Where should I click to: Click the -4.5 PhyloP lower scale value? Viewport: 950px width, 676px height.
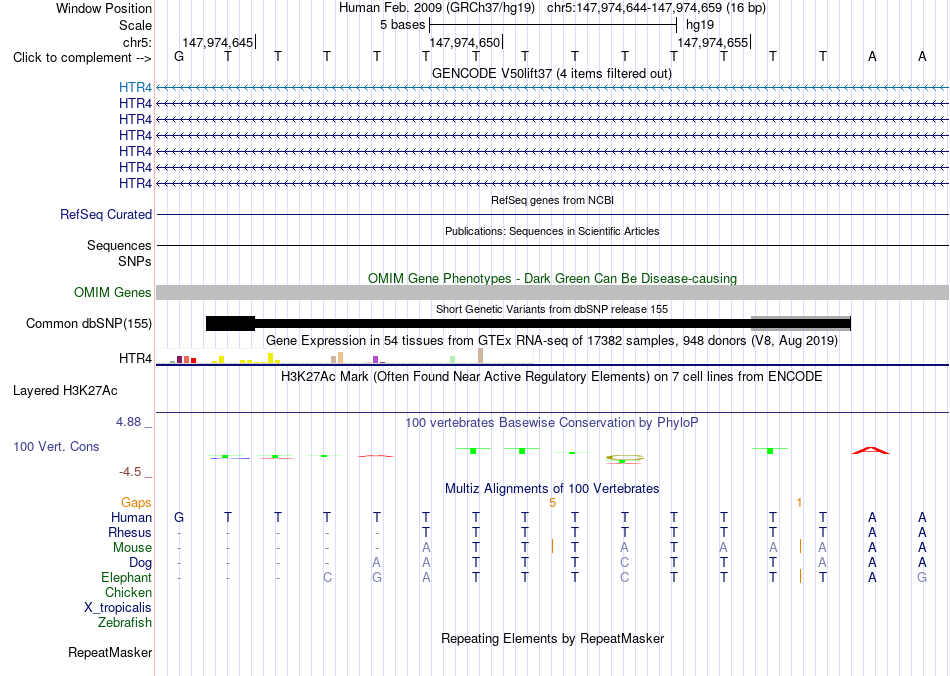click(x=128, y=471)
